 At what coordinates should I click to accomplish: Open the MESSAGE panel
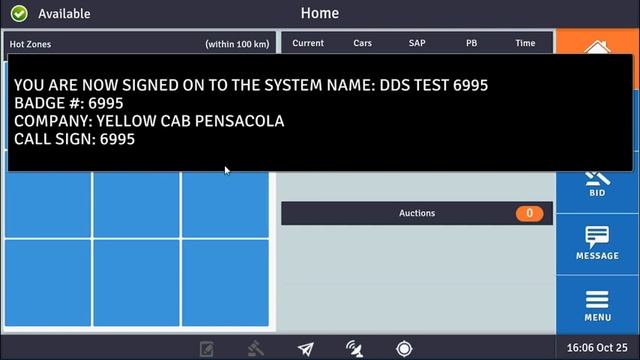[x=597, y=244]
